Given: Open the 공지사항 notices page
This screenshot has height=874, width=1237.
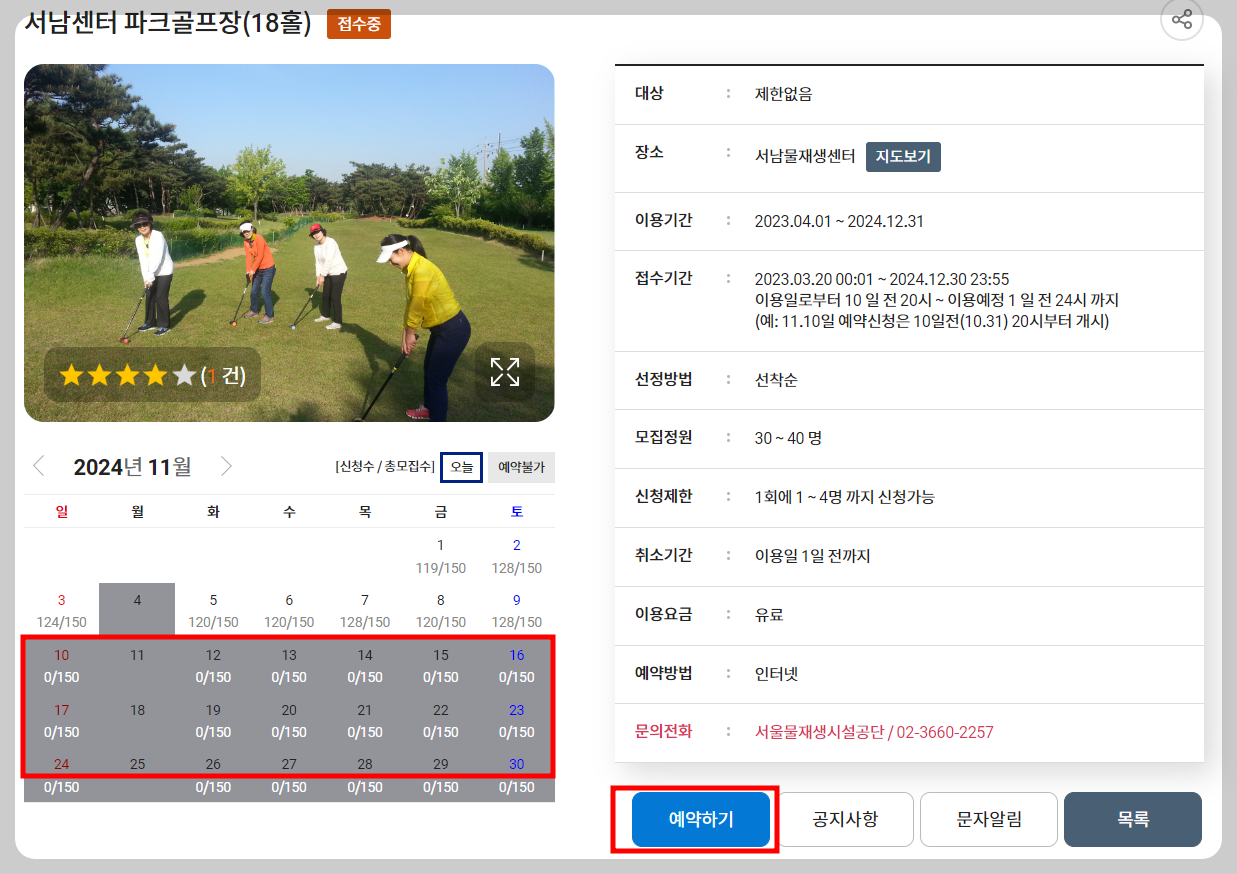Looking at the screenshot, I should (x=845, y=819).
